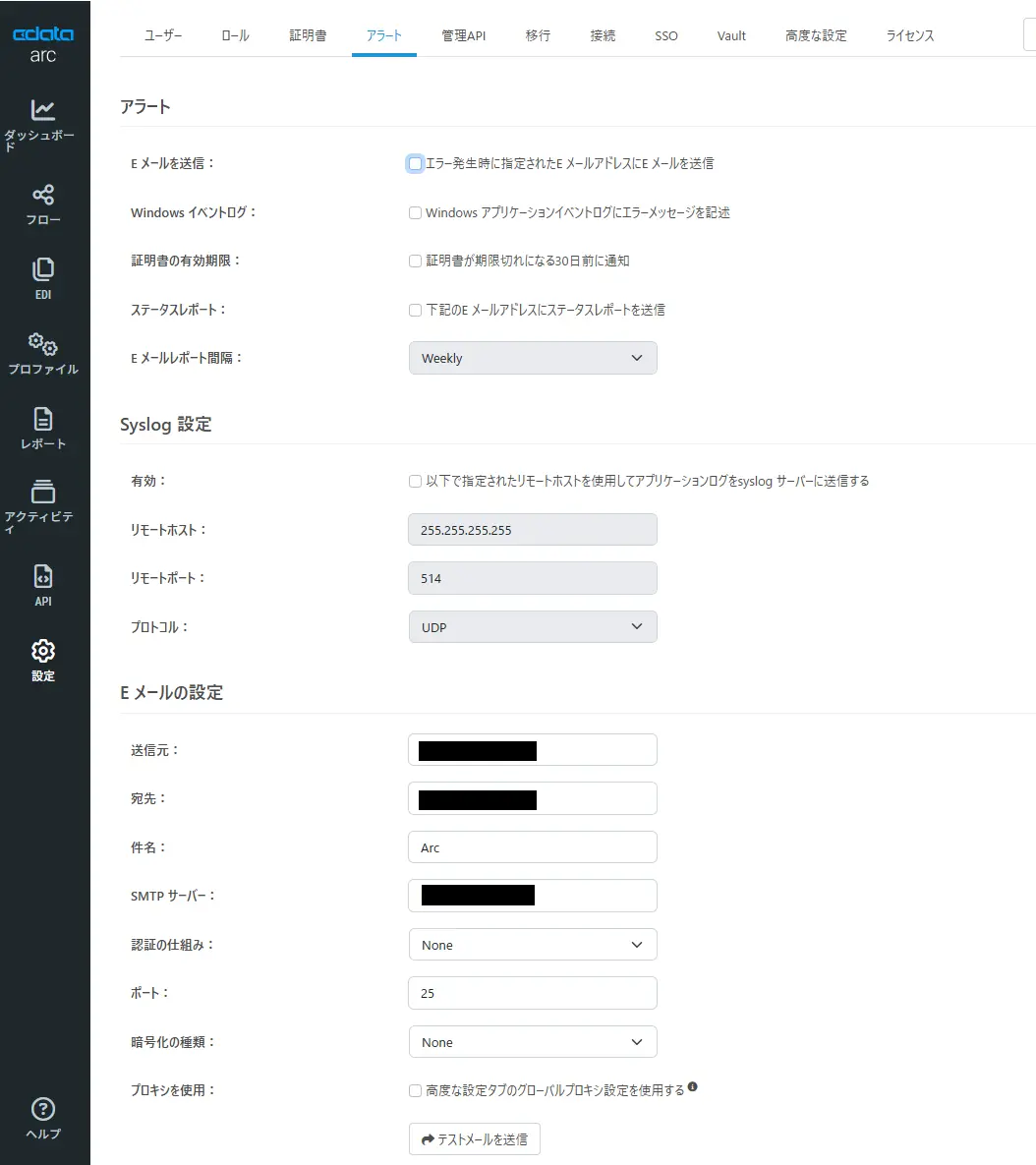Switch to the ライセンス tab
This screenshot has width=1036, height=1165.
(x=910, y=35)
